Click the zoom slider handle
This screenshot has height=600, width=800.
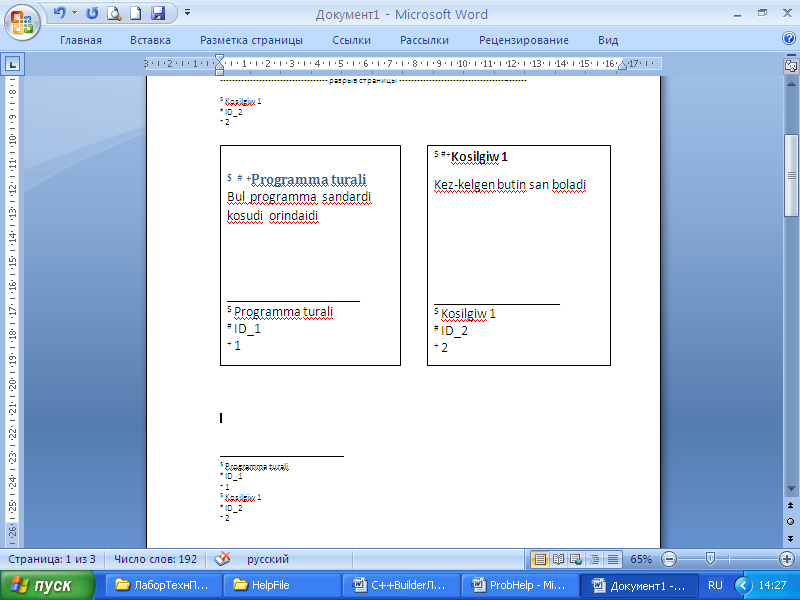[710, 559]
